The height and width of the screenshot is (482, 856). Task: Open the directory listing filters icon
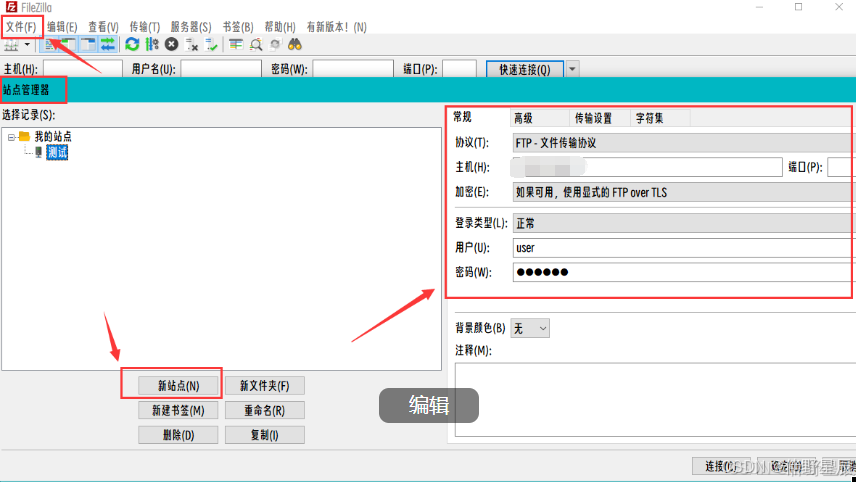pos(236,45)
